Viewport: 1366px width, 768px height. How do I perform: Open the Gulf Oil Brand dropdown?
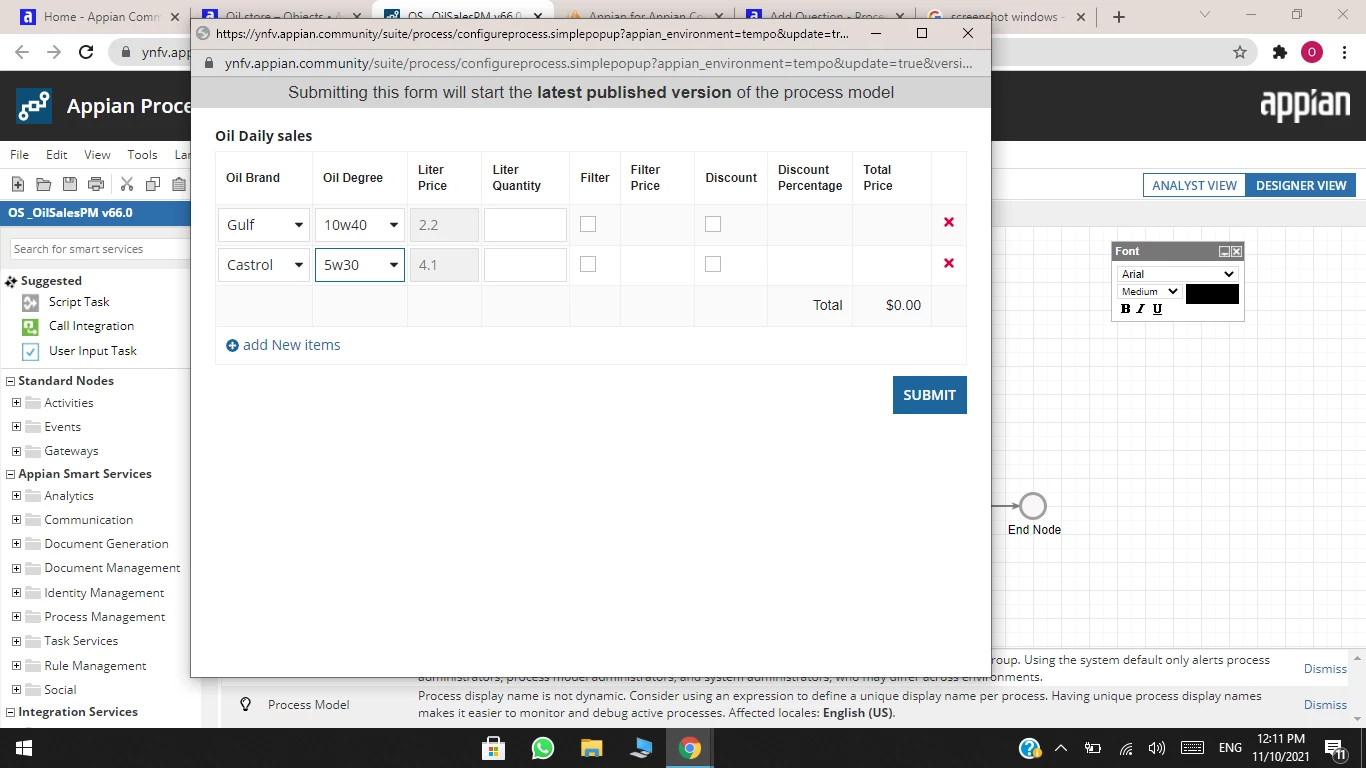point(264,225)
